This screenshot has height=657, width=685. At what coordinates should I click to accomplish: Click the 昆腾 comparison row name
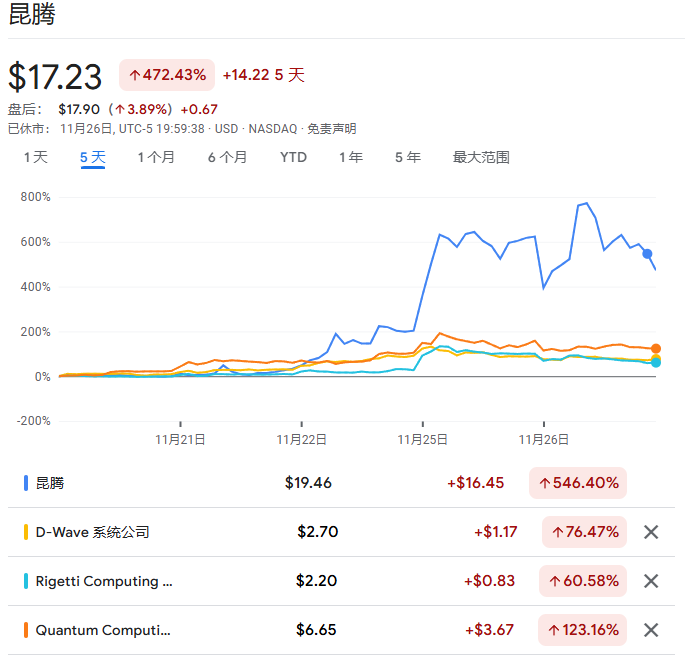point(50,483)
